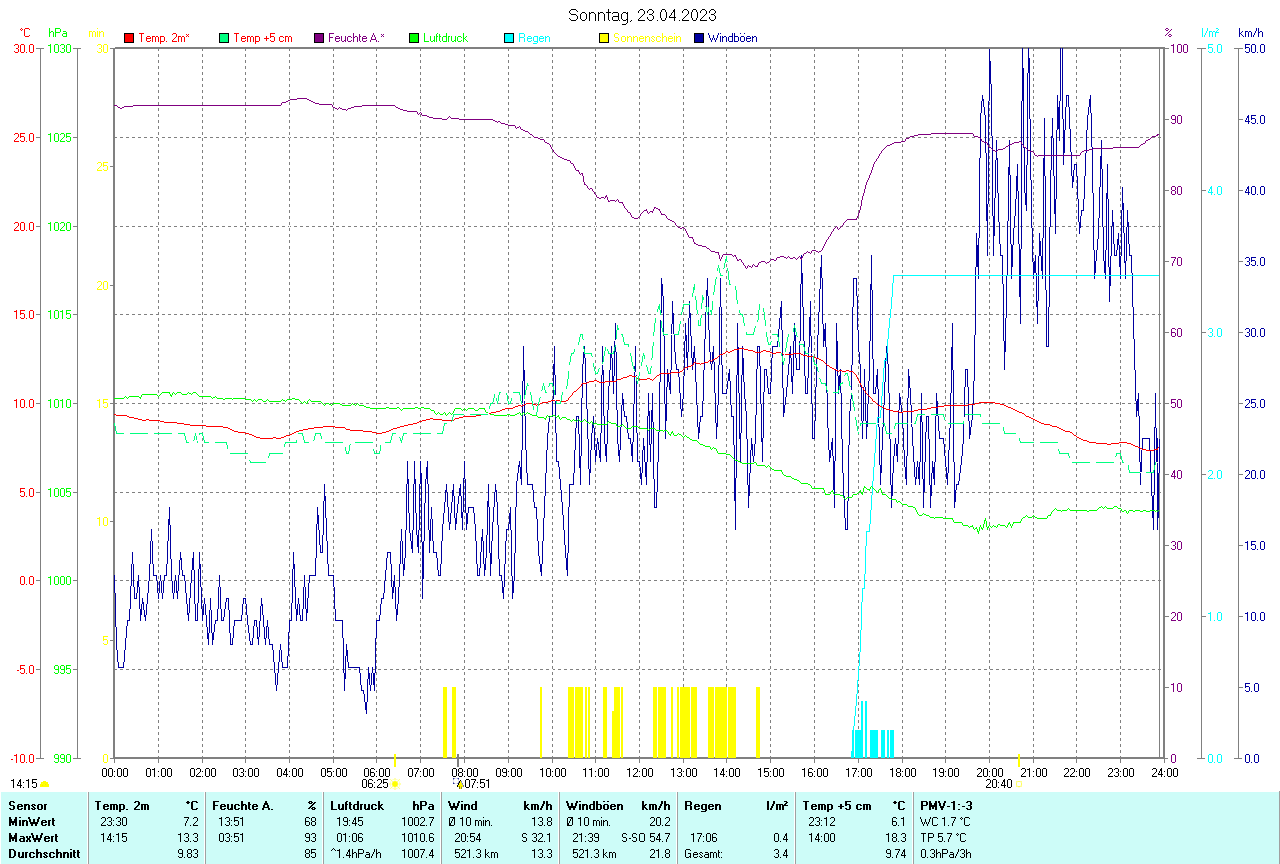Click the Feuchte A.* legend label
The width and height of the screenshot is (1280, 864).
tap(356, 38)
